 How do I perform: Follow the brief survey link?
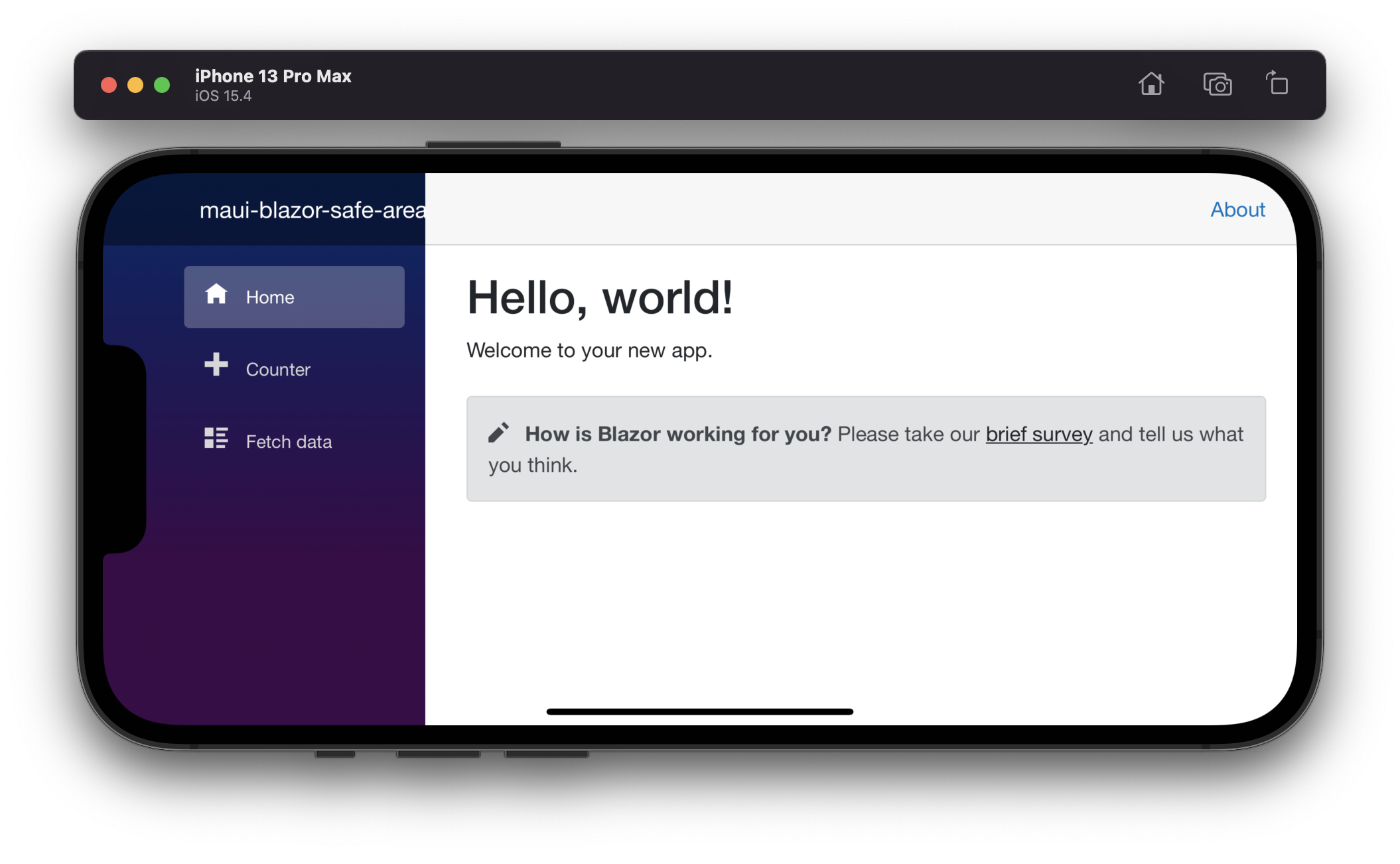1038,434
